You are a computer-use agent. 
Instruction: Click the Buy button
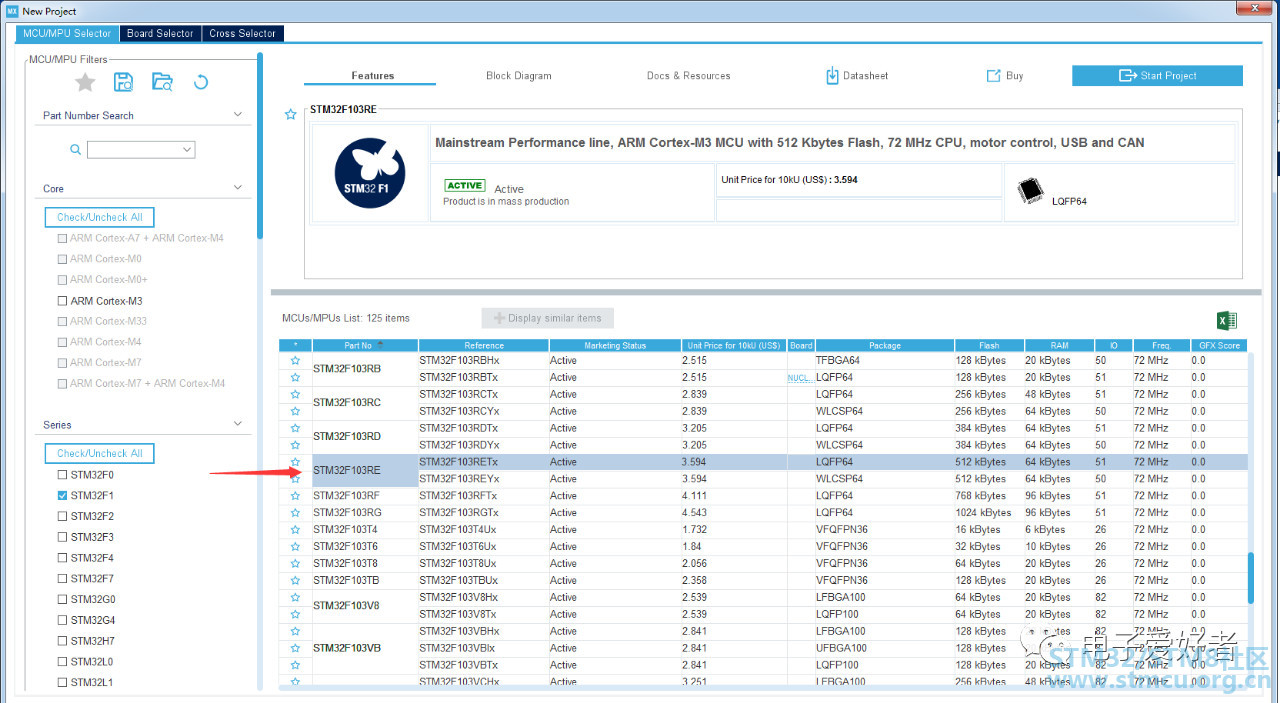coord(1005,76)
